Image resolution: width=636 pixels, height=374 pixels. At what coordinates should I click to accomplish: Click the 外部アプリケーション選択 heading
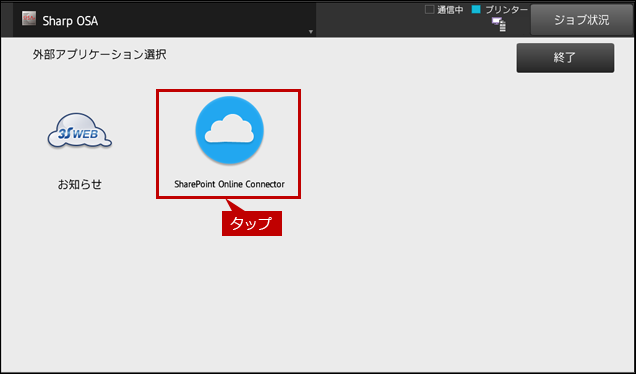tap(99, 54)
